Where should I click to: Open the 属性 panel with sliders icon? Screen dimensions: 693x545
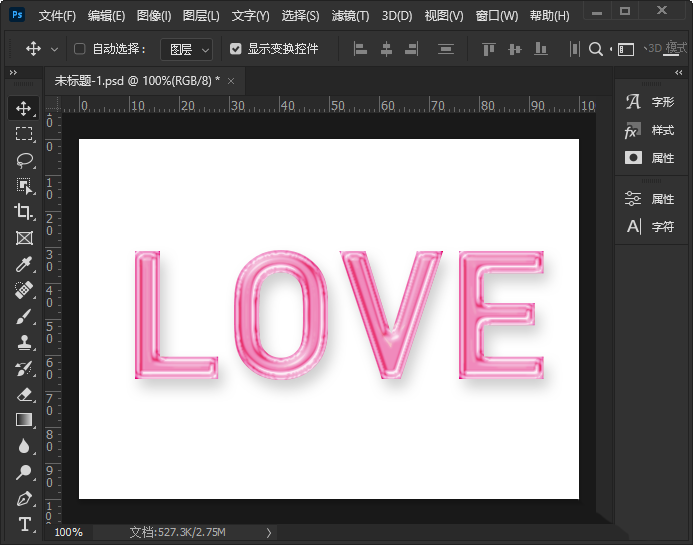pos(650,199)
